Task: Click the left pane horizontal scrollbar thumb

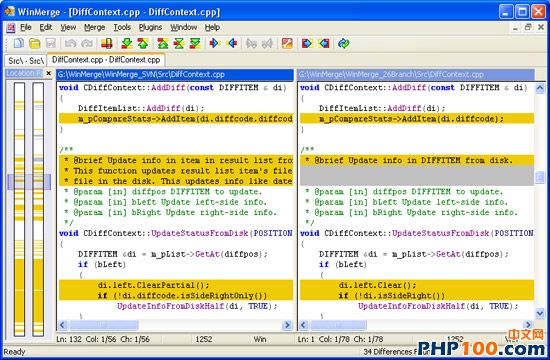Action: click(x=104, y=325)
